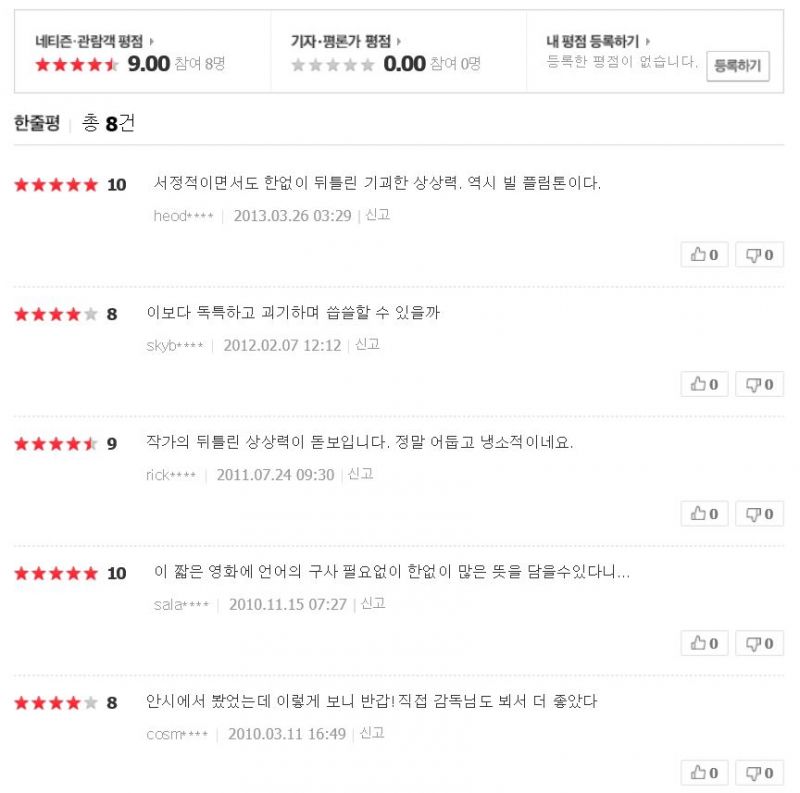The image size is (800, 793).
Task: Expand 네티즌·관람객 평점 arrow
Action: pyautogui.click(x=152, y=42)
